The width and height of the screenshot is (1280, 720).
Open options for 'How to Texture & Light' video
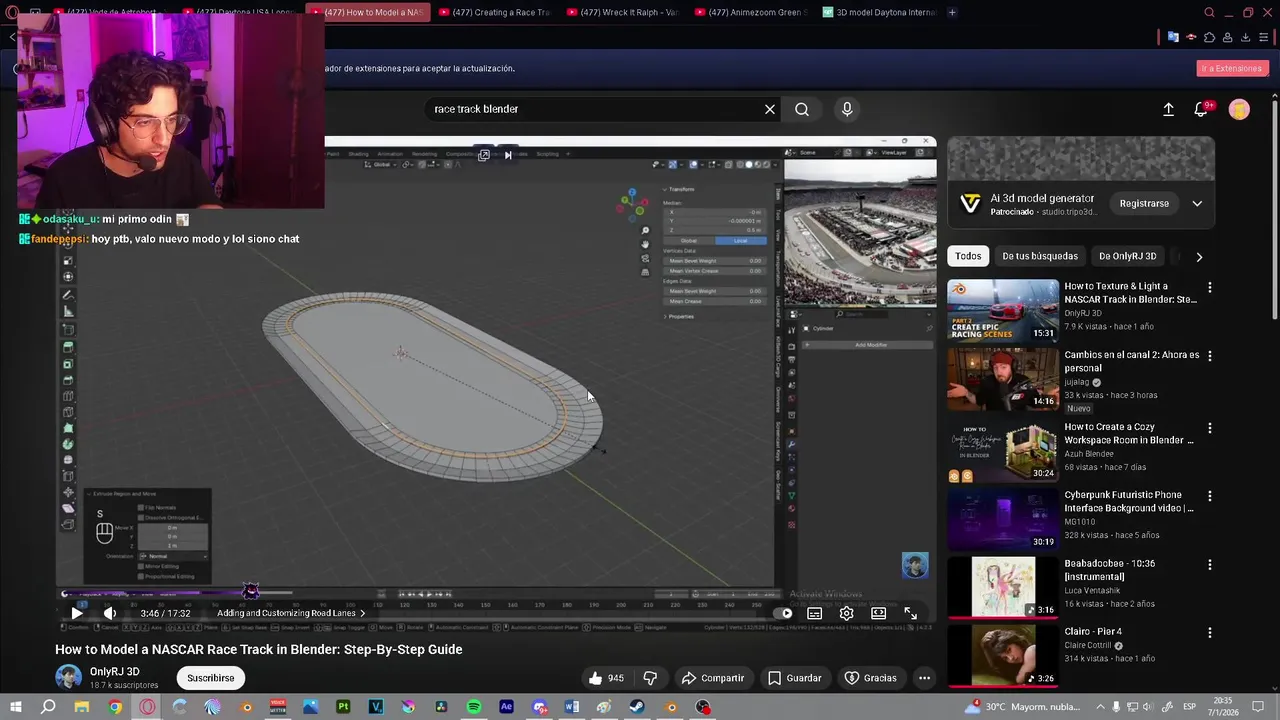tap(1210, 288)
